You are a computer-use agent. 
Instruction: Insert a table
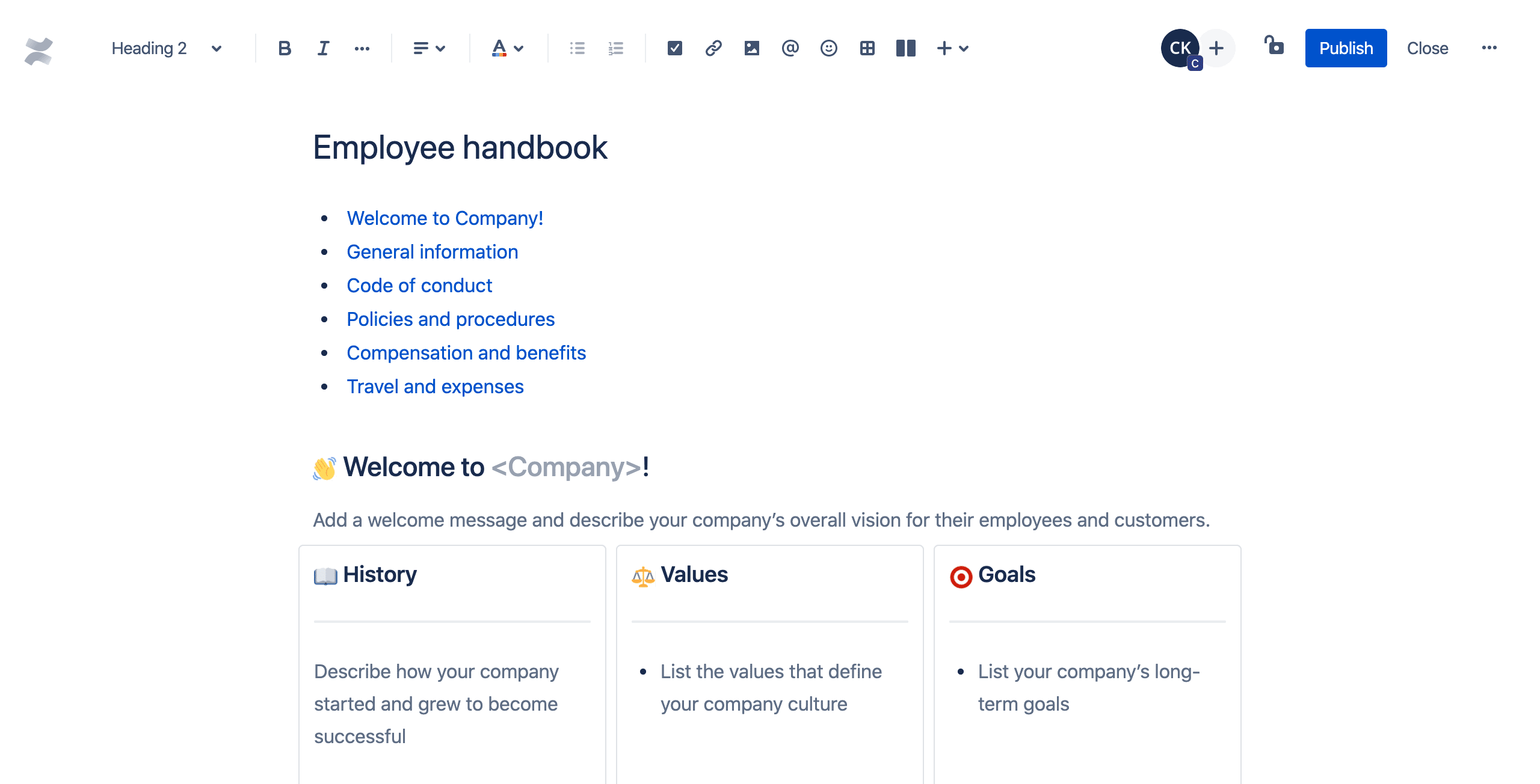point(867,48)
